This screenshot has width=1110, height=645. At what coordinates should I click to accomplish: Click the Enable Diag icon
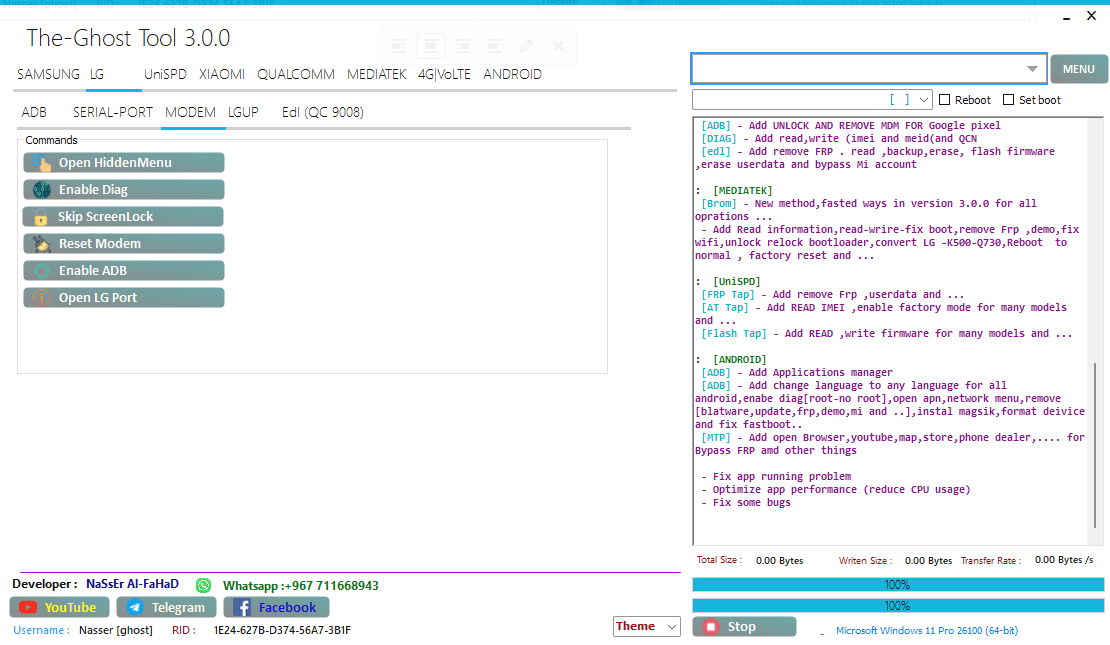(x=41, y=190)
